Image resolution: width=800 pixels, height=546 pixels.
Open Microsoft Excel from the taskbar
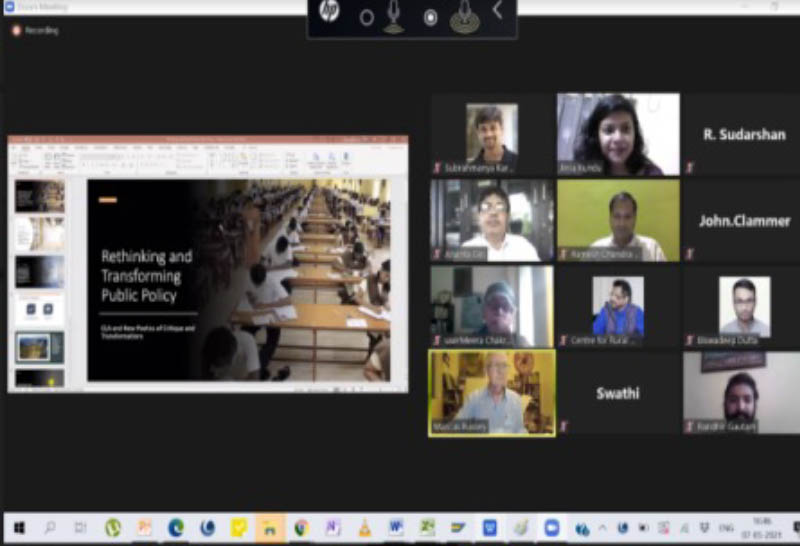pos(427,527)
